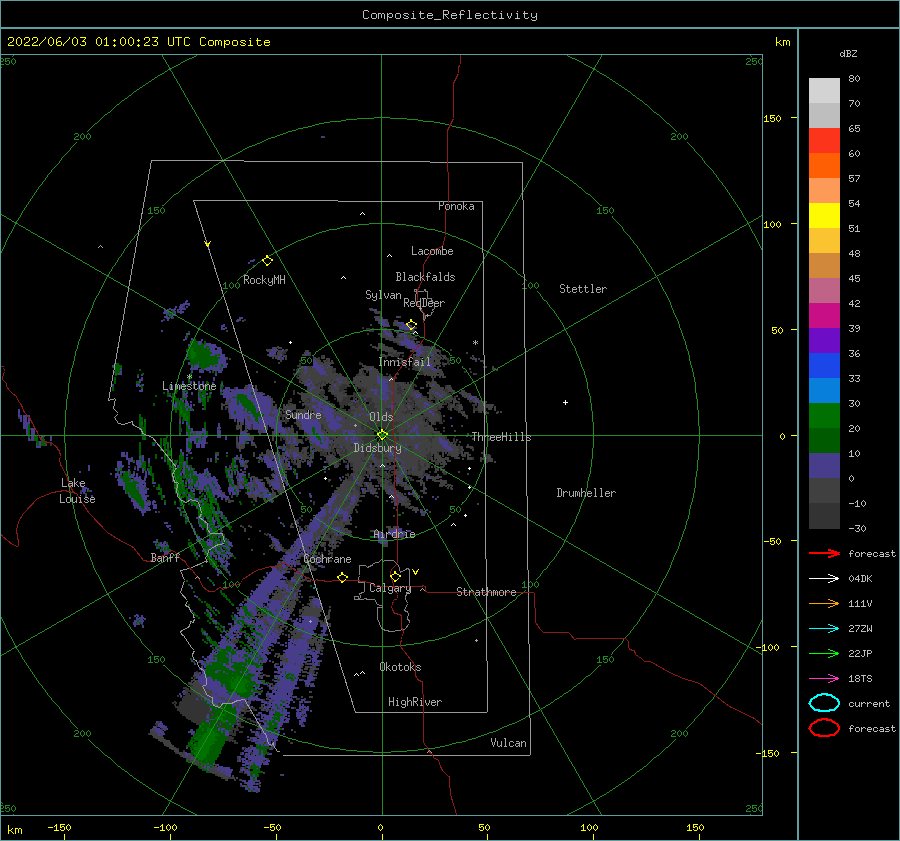Click the red forecast arrow in legend
The height and width of the screenshot is (841, 900).
point(824,553)
